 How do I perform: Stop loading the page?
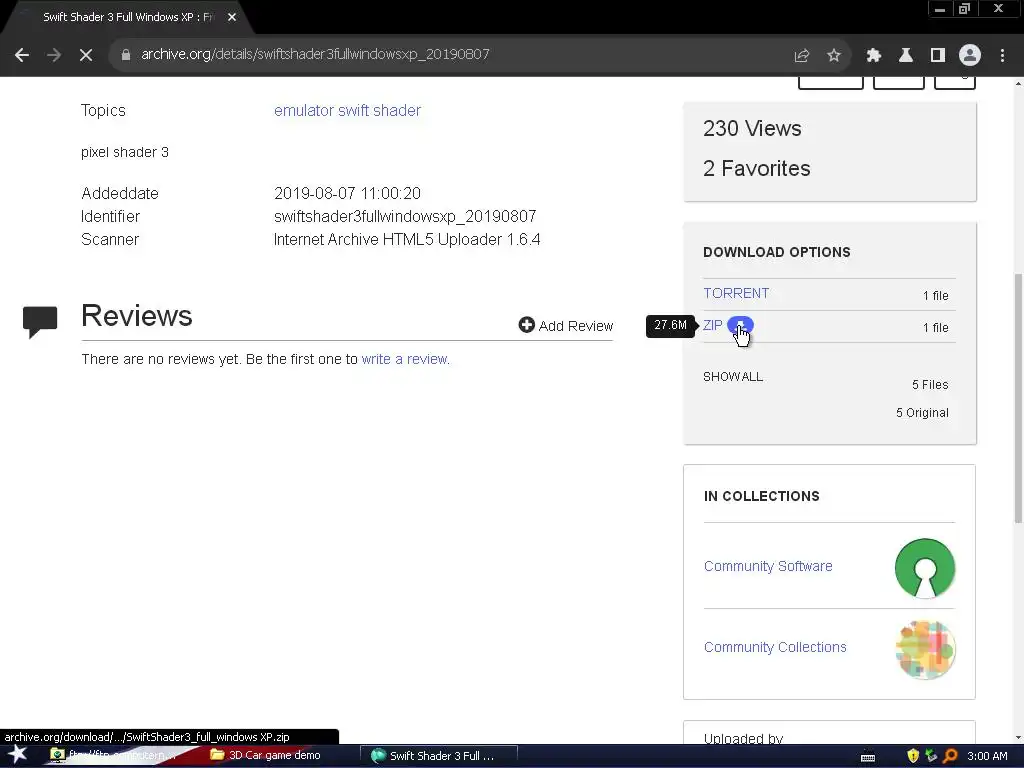pos(86,55)
